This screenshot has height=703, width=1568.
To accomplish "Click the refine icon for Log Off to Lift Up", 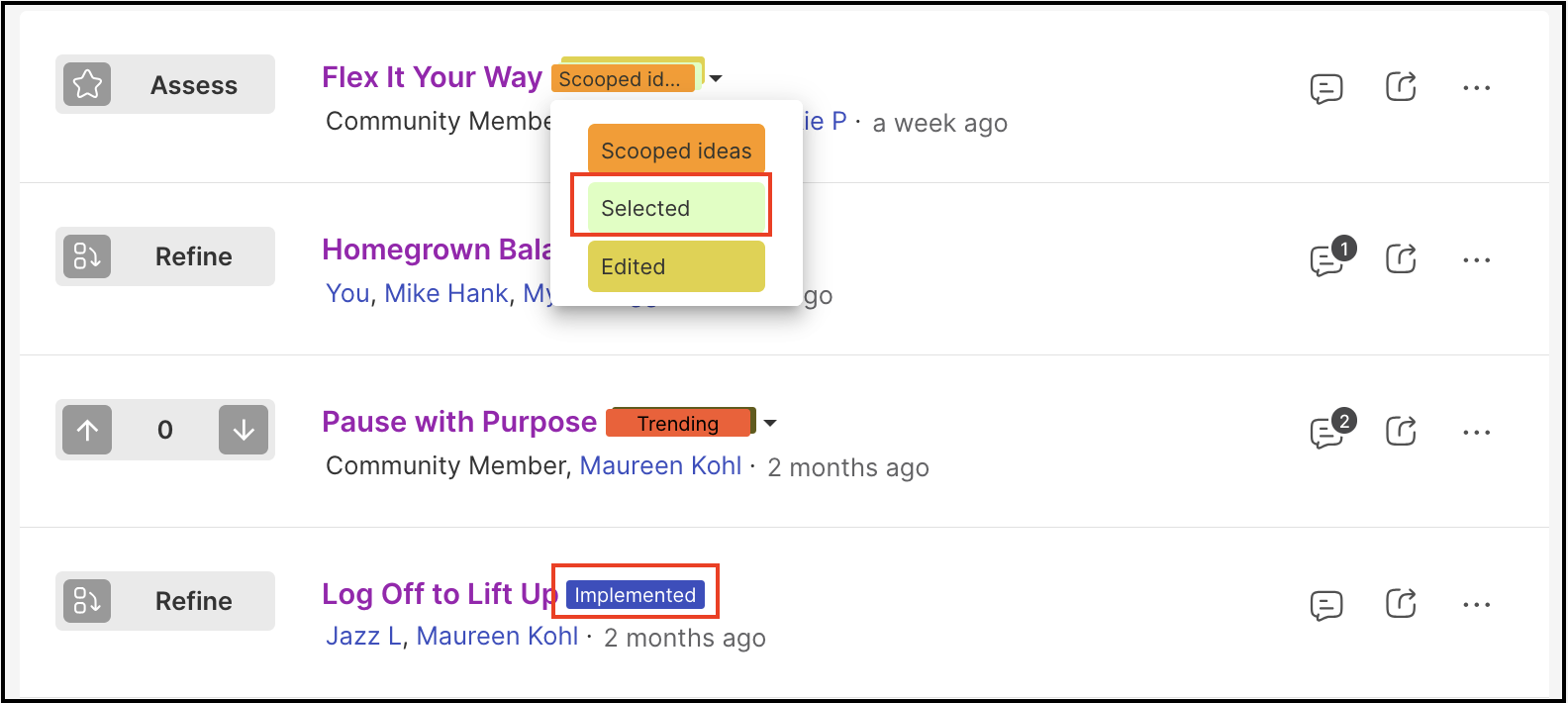I will pos(87,601).
